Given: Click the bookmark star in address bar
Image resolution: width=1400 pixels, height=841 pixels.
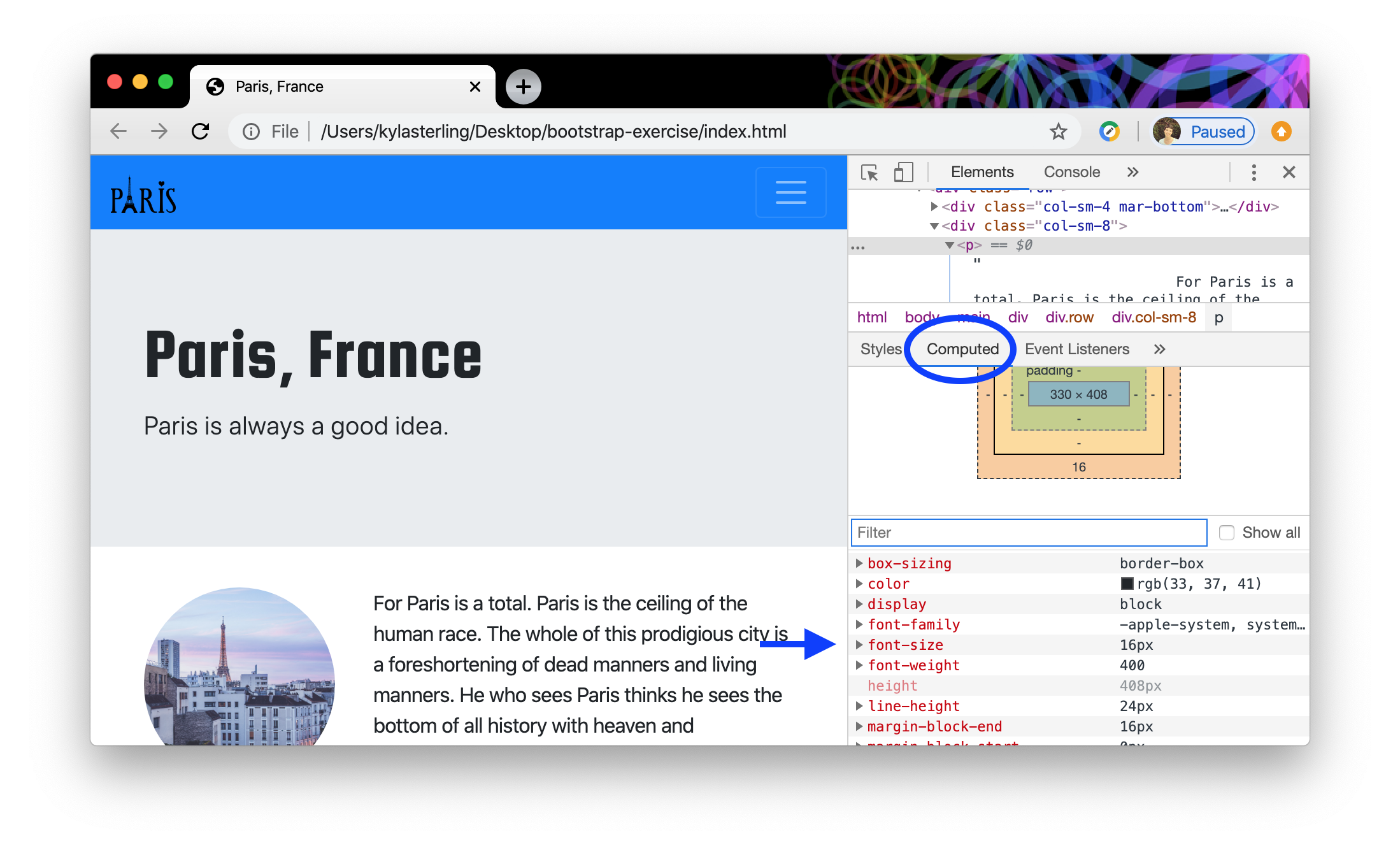Looking at the screenshot, I should point(1057,131).
